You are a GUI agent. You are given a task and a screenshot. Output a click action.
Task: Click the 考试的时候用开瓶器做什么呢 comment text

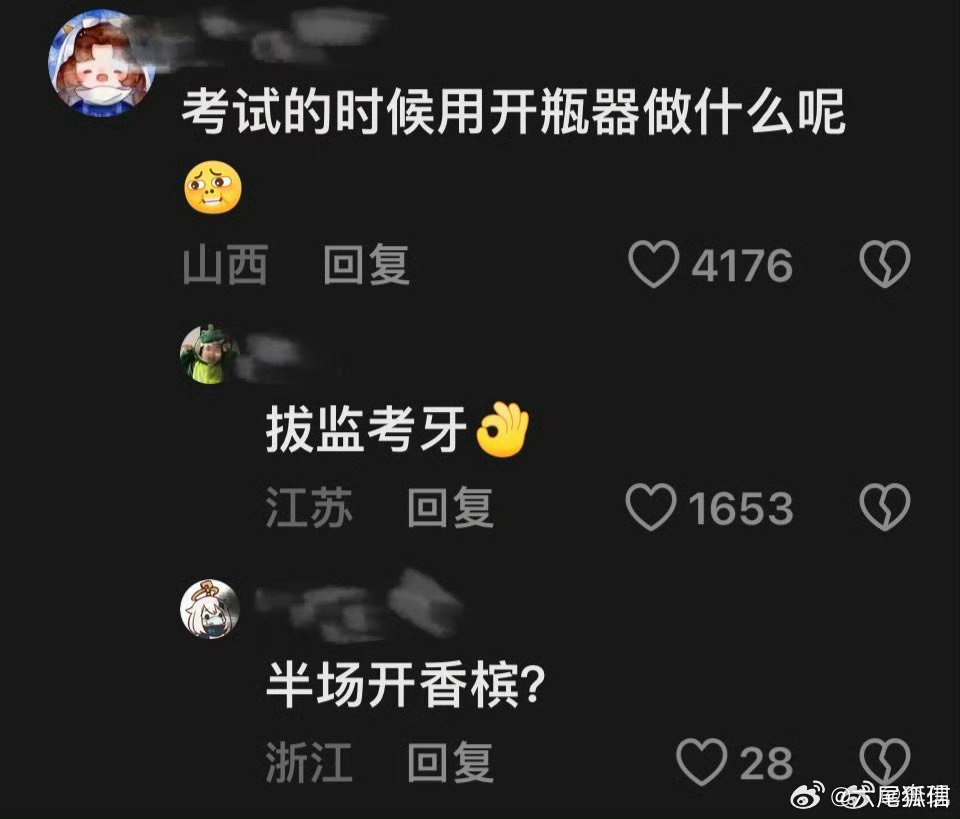[x=514, y=112]
